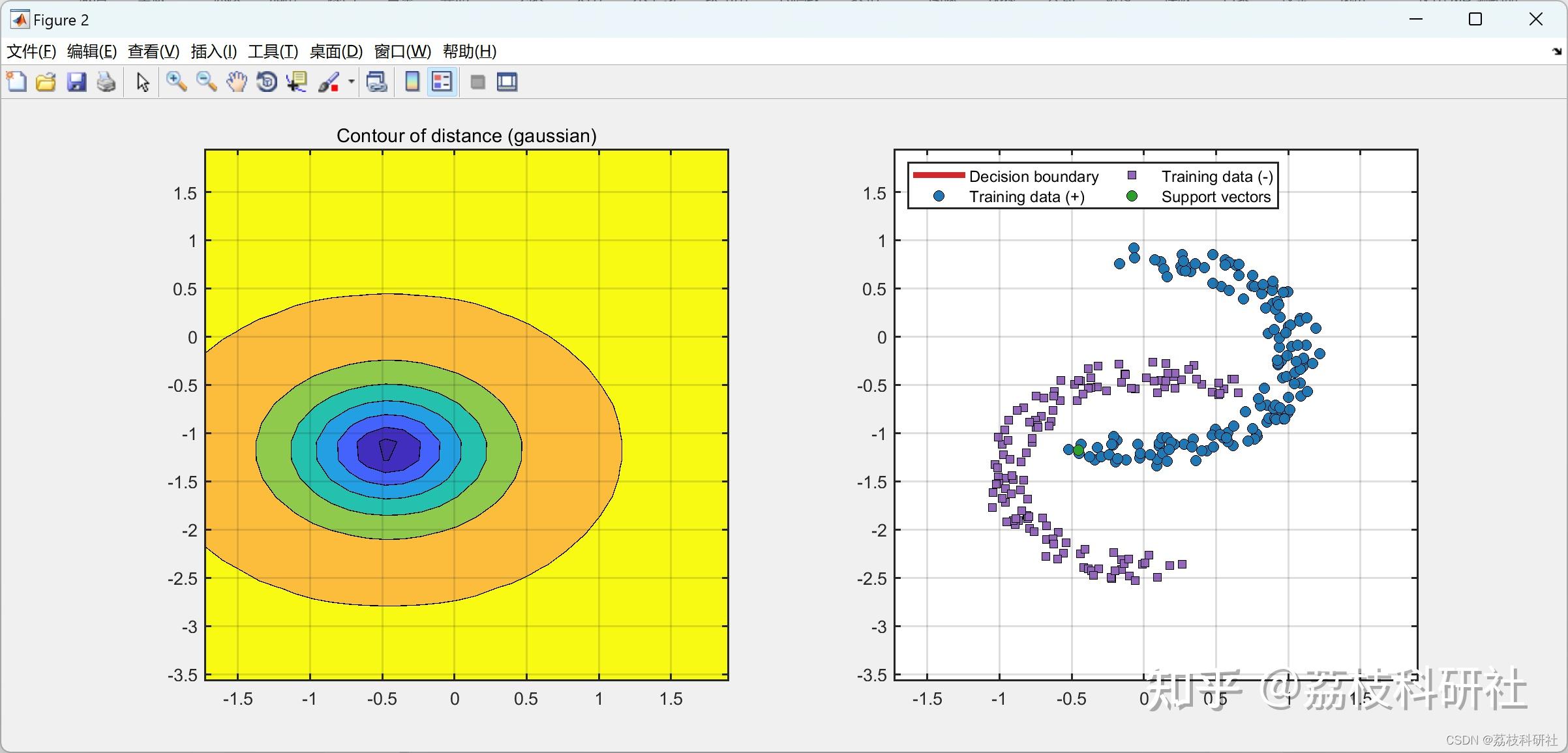Select the Zoom In tool
Viewport: 1568px width, 753px height.
(x=176, y=82)
